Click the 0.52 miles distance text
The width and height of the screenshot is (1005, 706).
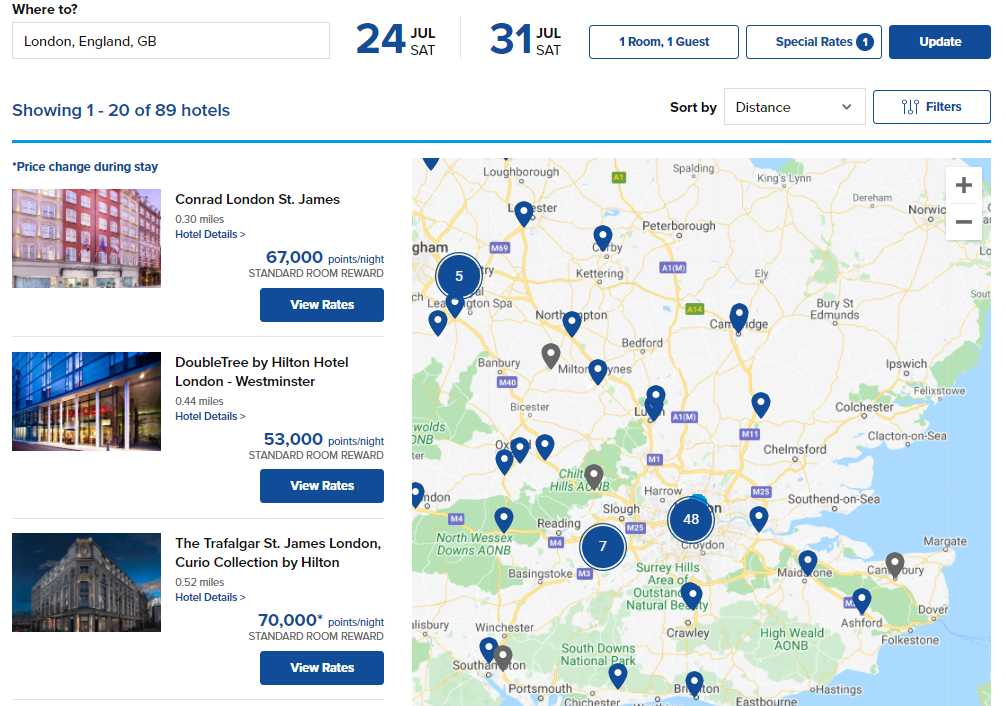click(x=200, y=582)
